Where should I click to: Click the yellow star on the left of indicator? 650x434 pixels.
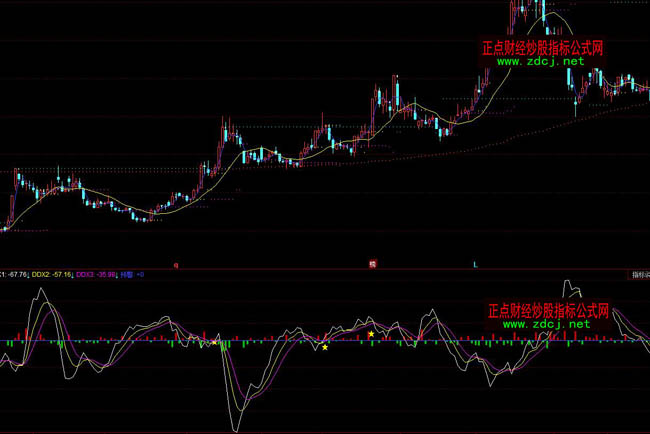pos(214,342)
